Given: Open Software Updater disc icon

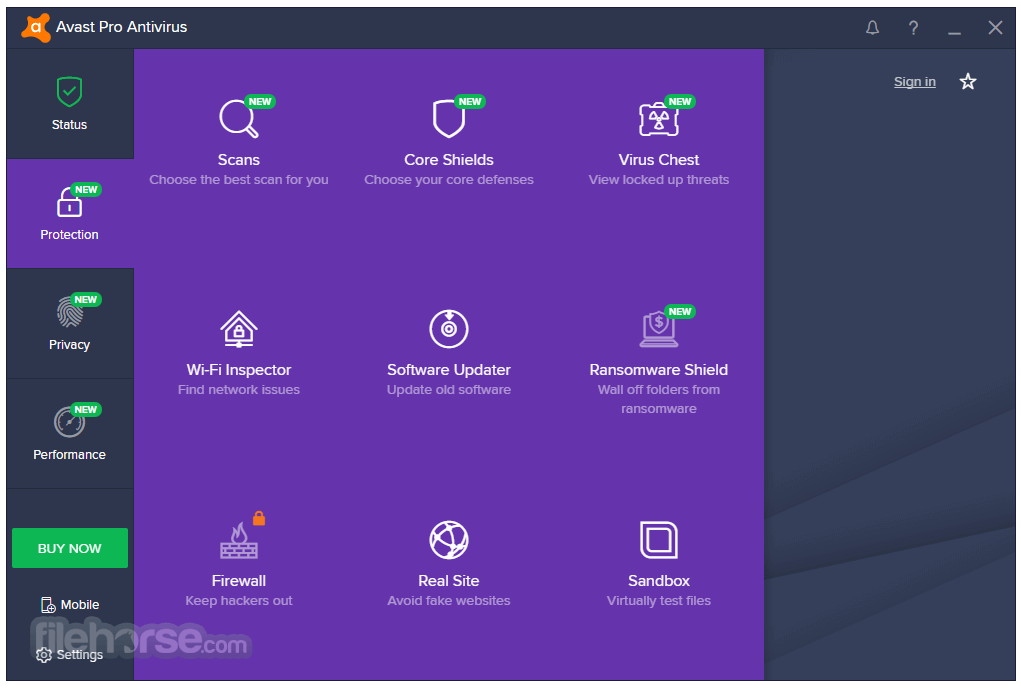Looking at the screenshot, I should 449,329.
